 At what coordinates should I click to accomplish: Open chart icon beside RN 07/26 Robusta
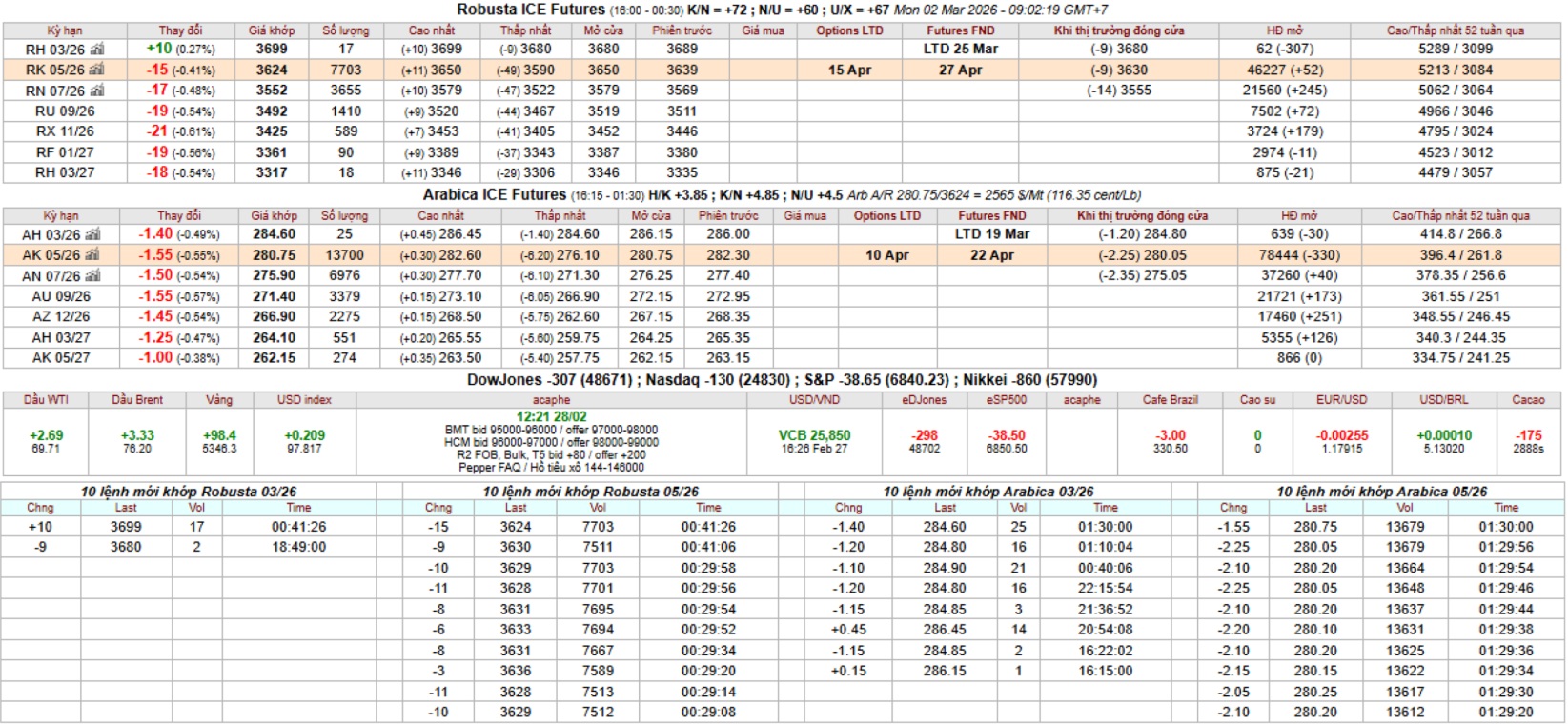(97, 90)
